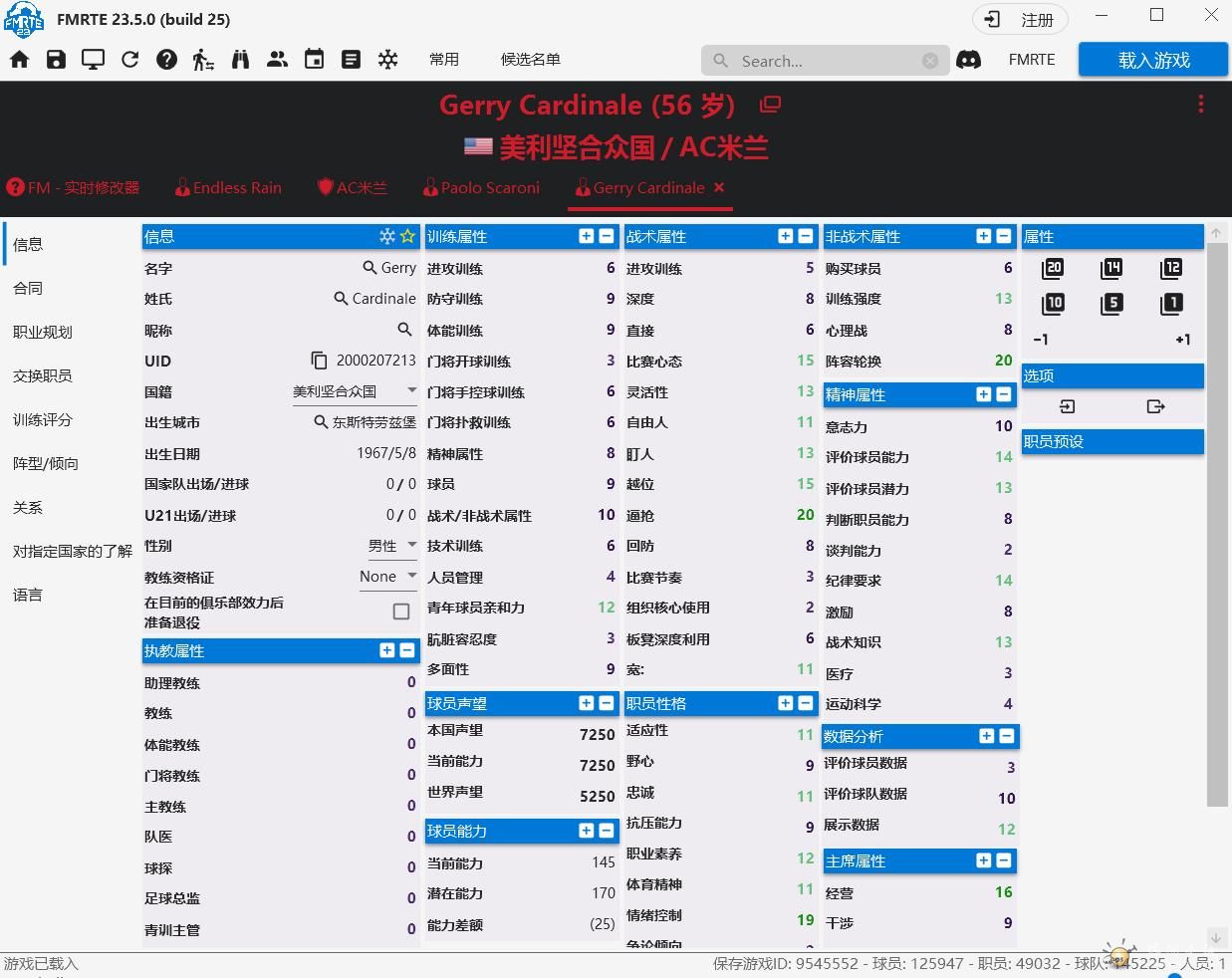
Task: Open 阵型/倾向 in left sidebar
Action: click(46, 463)
